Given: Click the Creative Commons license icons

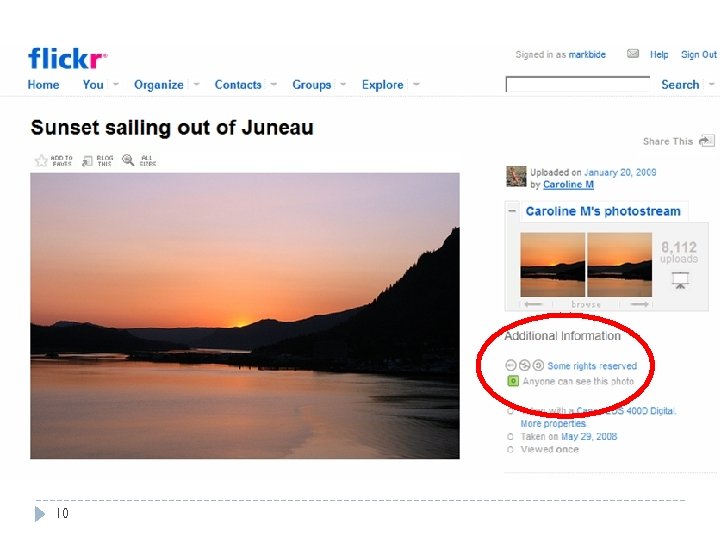Looking at the screenshot, I should (x=524, y=365).
